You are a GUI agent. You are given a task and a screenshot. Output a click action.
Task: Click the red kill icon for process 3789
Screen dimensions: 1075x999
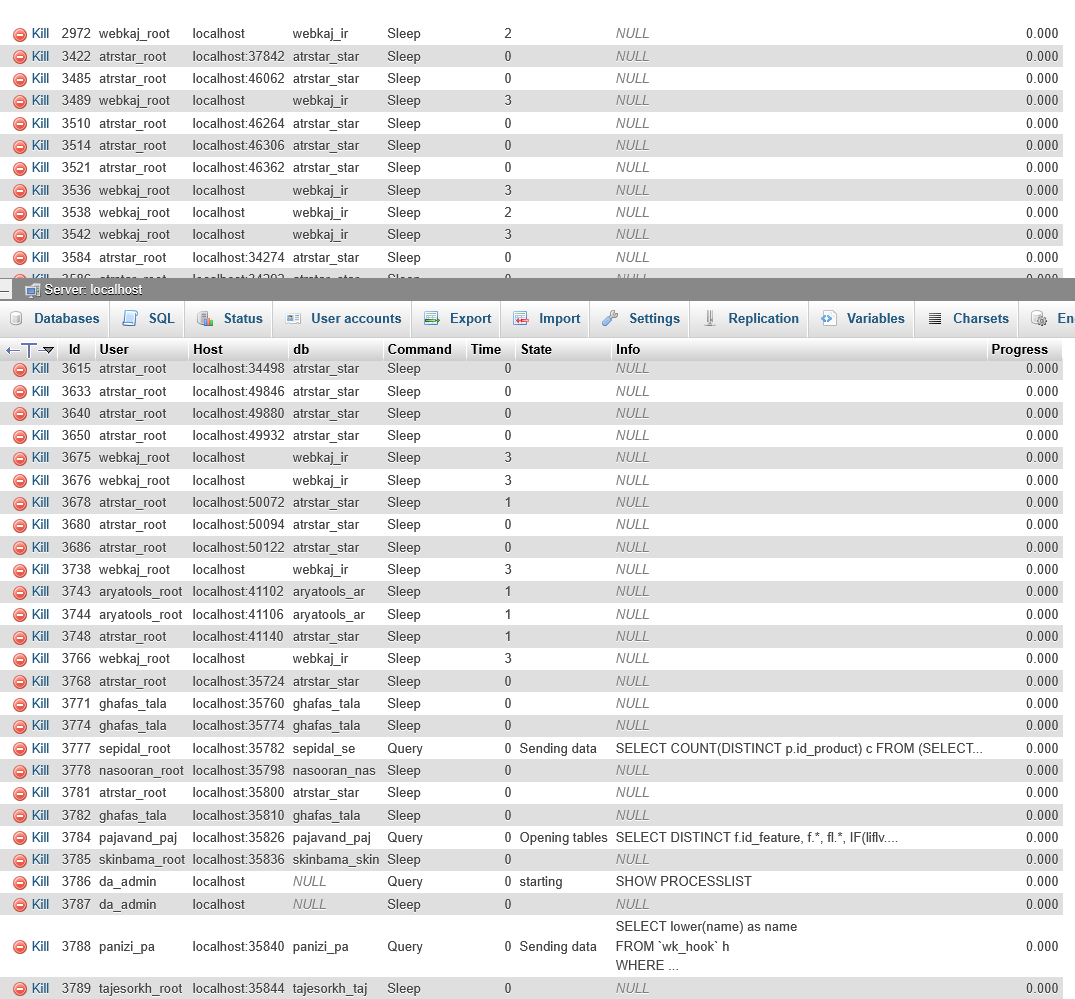coord(20,989)
